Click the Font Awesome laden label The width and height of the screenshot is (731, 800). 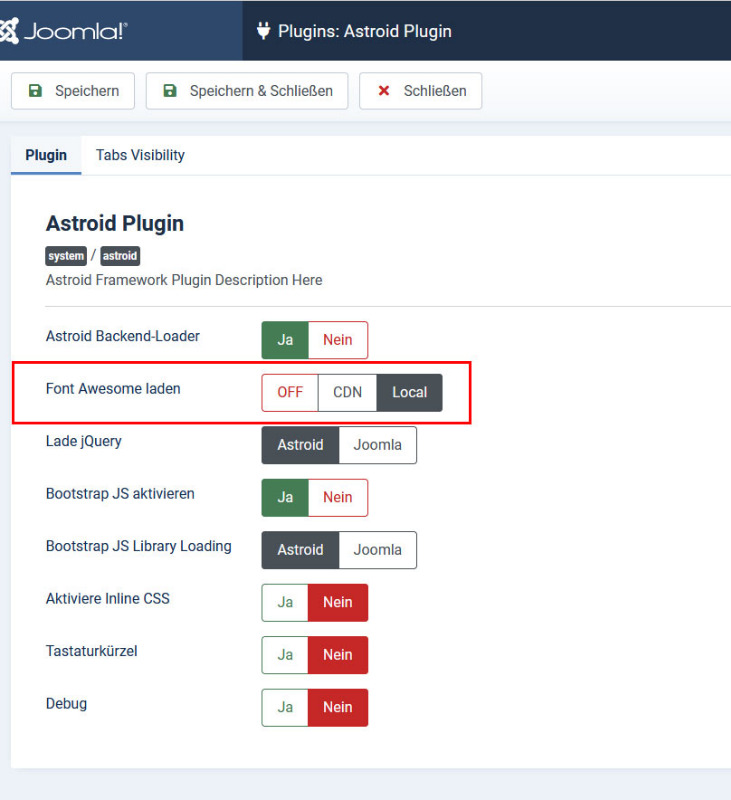click(x=113, y=389)
